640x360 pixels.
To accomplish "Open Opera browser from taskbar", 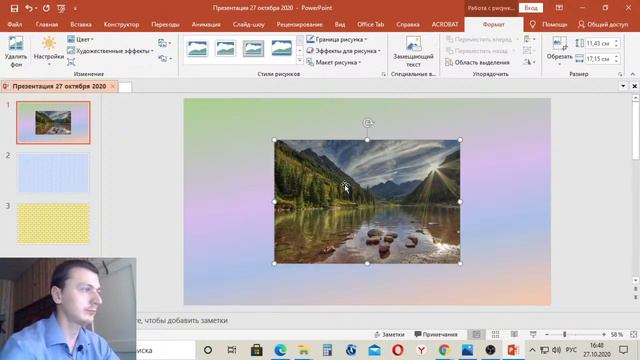I will [x=398, y=350].
